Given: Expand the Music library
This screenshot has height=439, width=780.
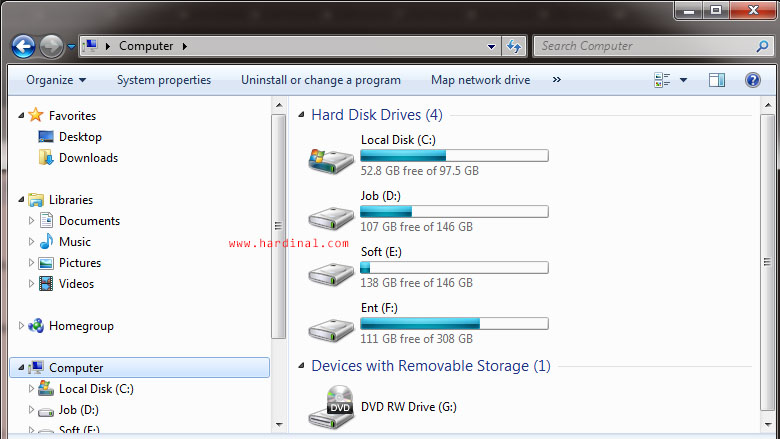Looking at the screenshot, I should [31, 242].
